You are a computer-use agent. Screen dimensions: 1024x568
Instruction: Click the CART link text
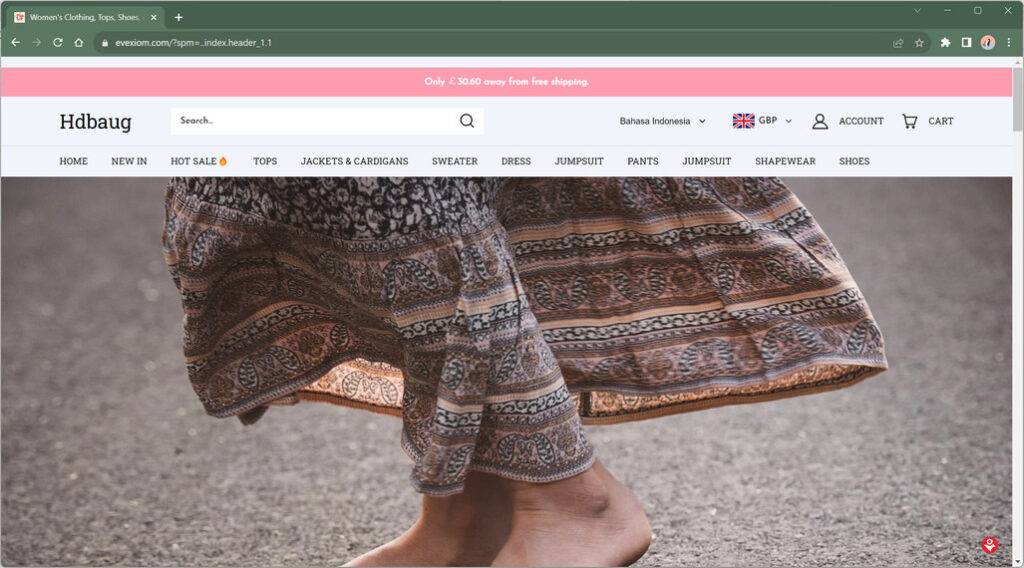(940, 121)
